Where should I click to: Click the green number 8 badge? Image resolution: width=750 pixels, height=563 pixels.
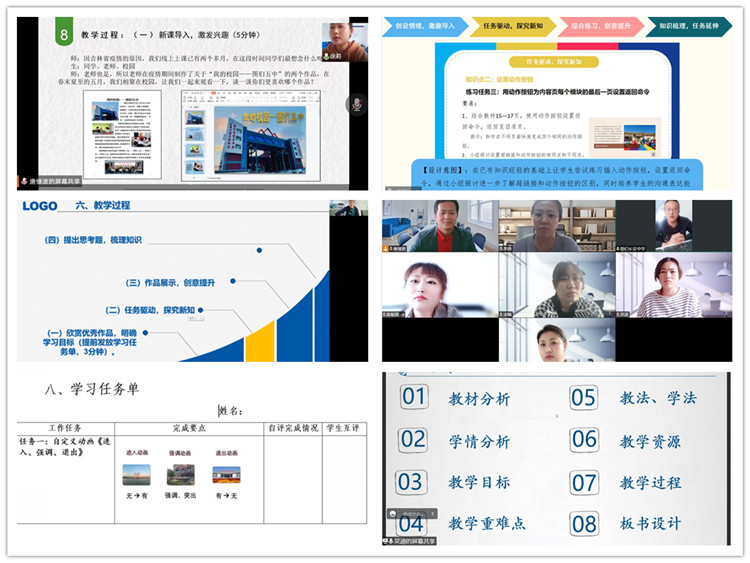click(x=64, y=32)
